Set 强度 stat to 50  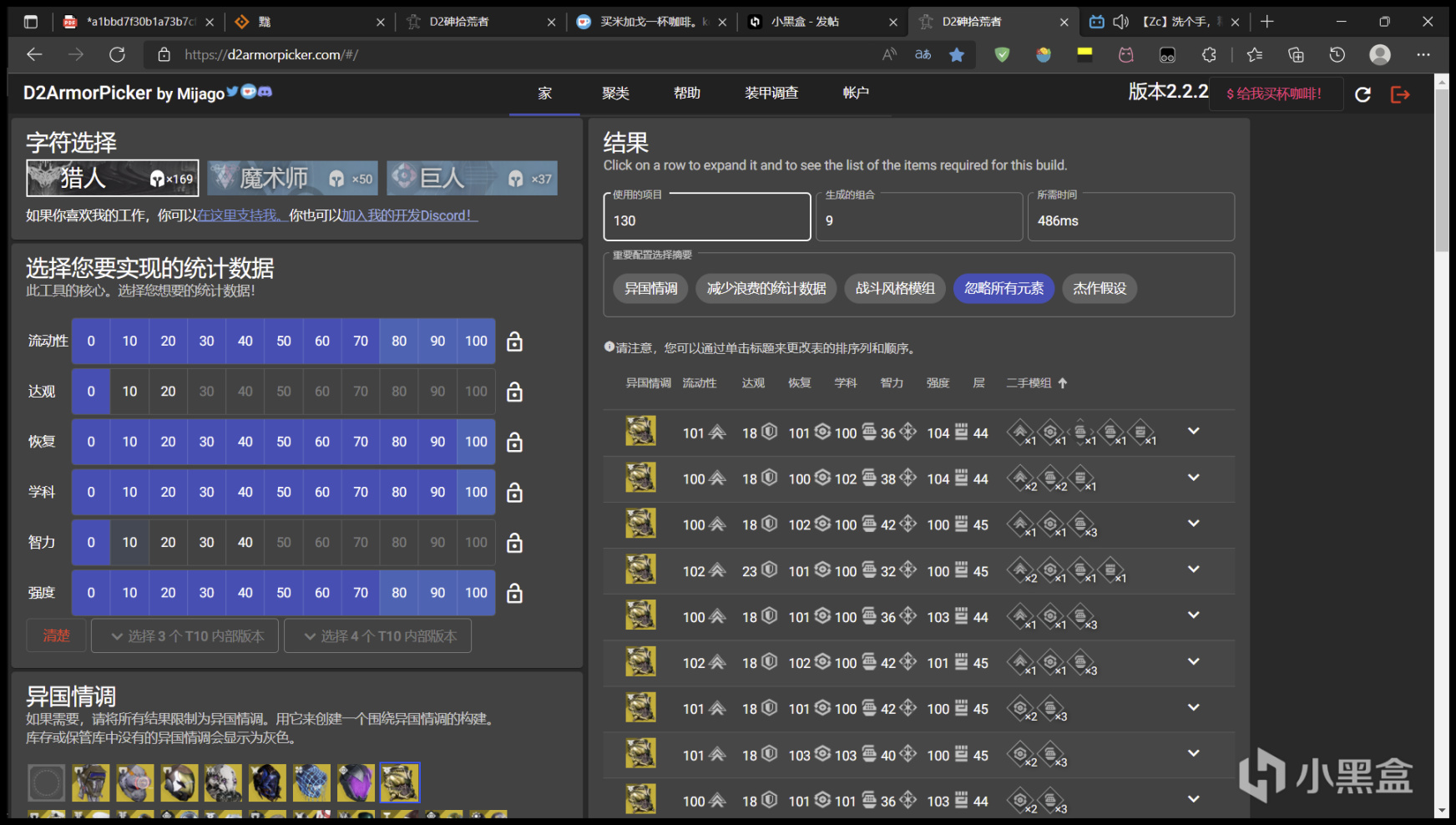tap(284, 593)
